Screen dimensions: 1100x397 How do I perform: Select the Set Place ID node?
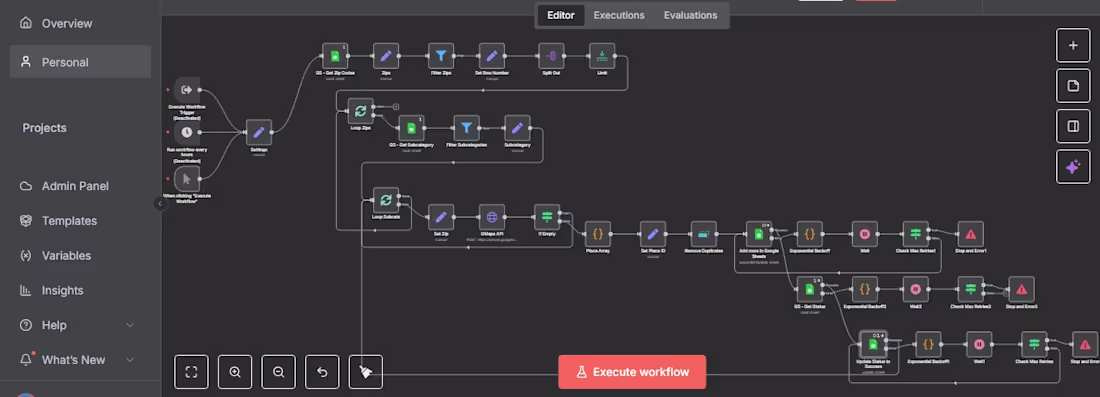(x=652, y=234)
